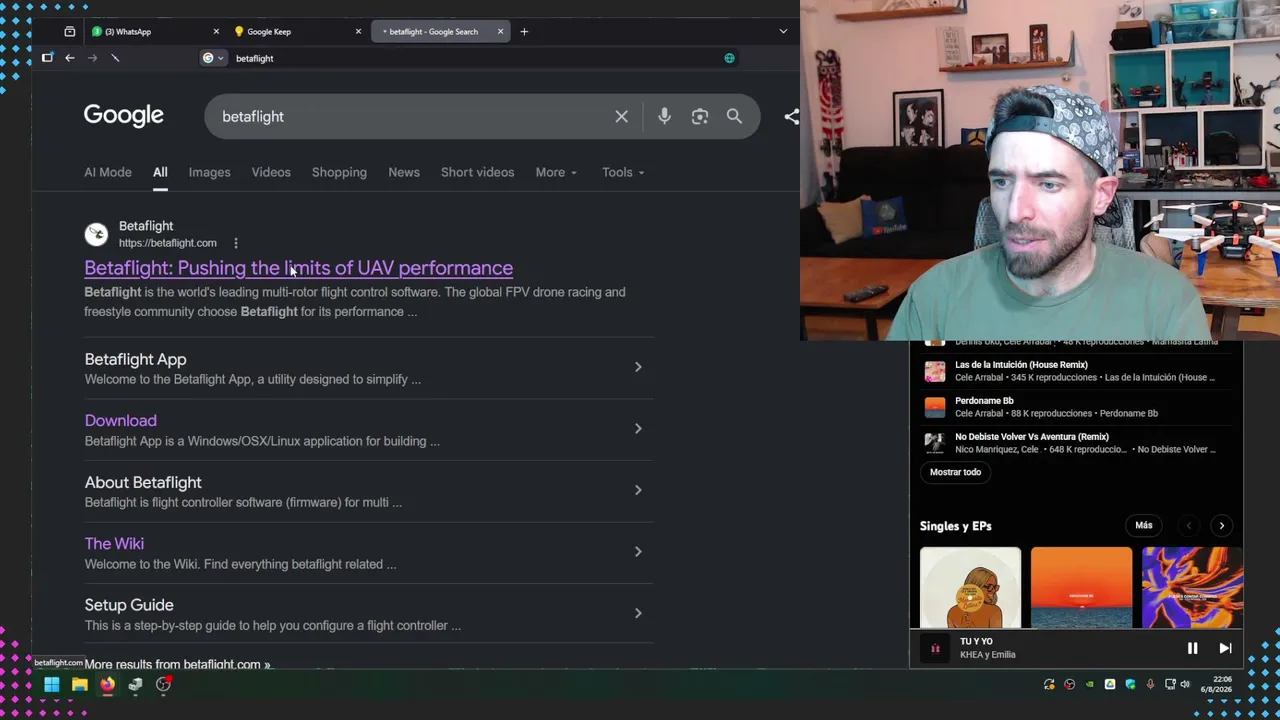Expand the About Betaflight row chevron
This screenshot has width=1280, height=720.
(x=638, y=490)
